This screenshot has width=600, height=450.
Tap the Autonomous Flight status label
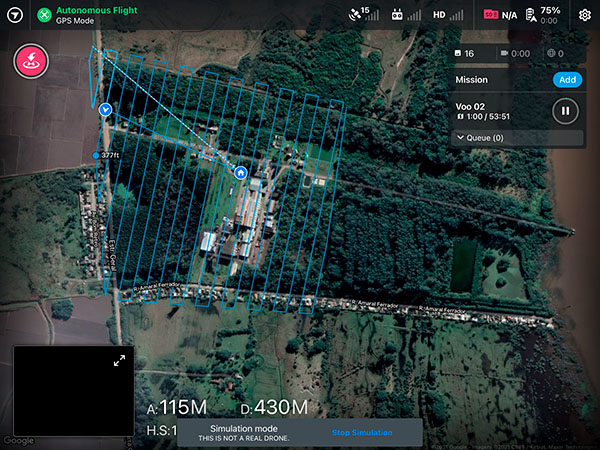point(97,10)
